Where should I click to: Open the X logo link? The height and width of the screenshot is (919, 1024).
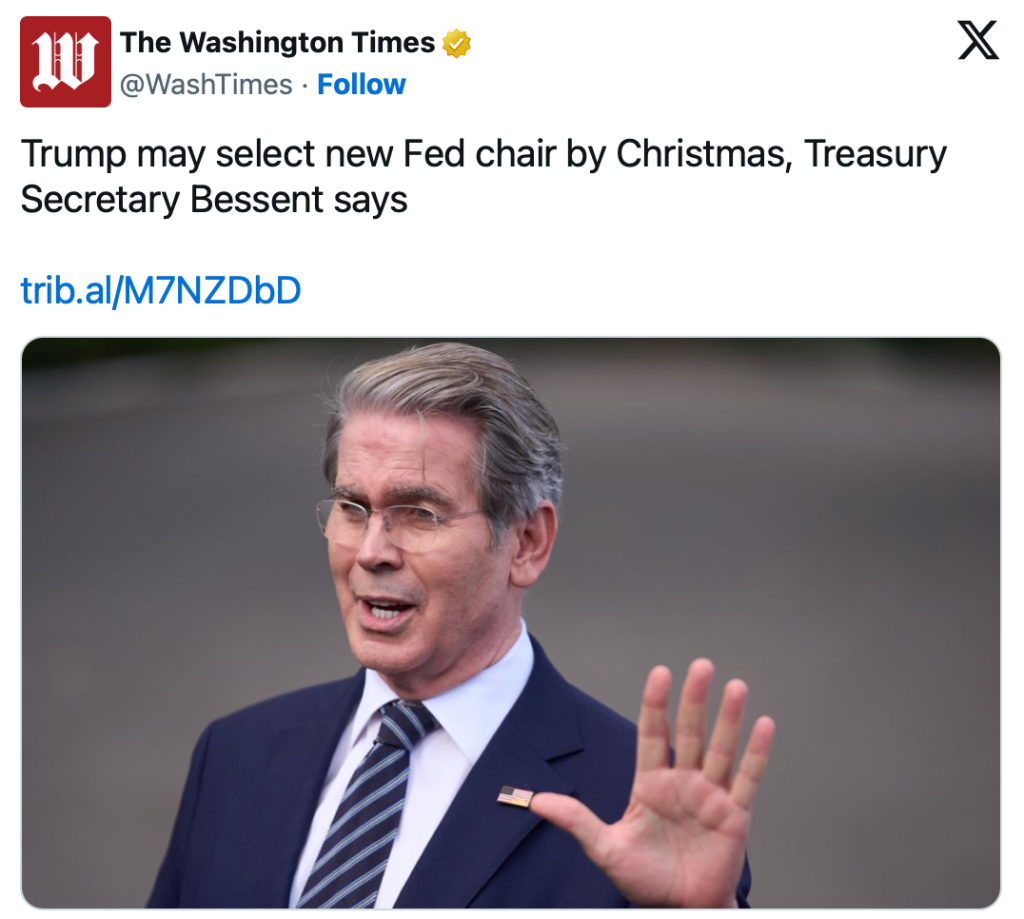pos(978,41)
